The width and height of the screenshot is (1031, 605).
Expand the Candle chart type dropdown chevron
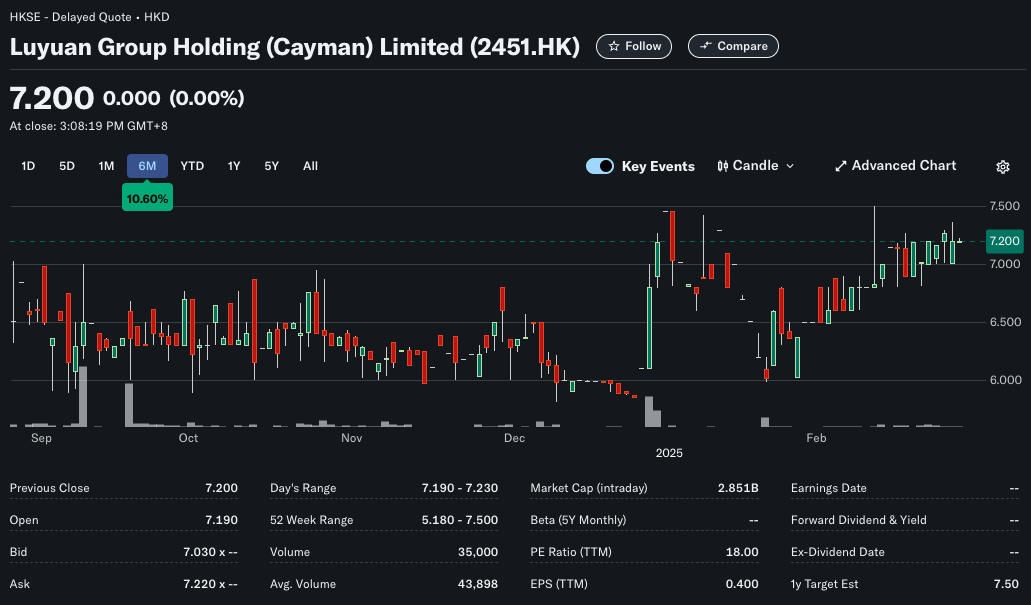(x=790, y=166)
